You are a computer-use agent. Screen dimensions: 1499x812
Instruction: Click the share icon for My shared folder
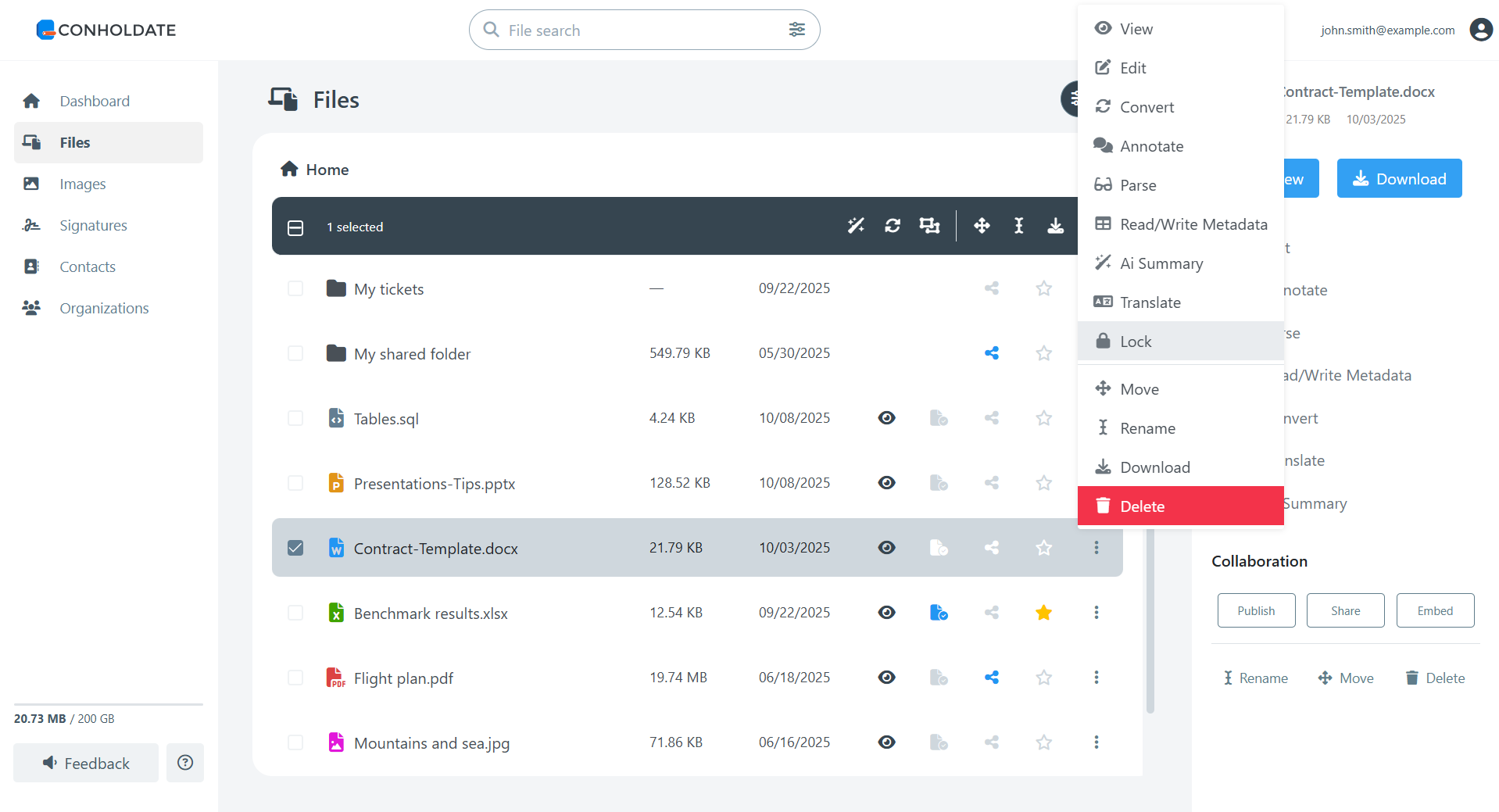pos(991,353)
